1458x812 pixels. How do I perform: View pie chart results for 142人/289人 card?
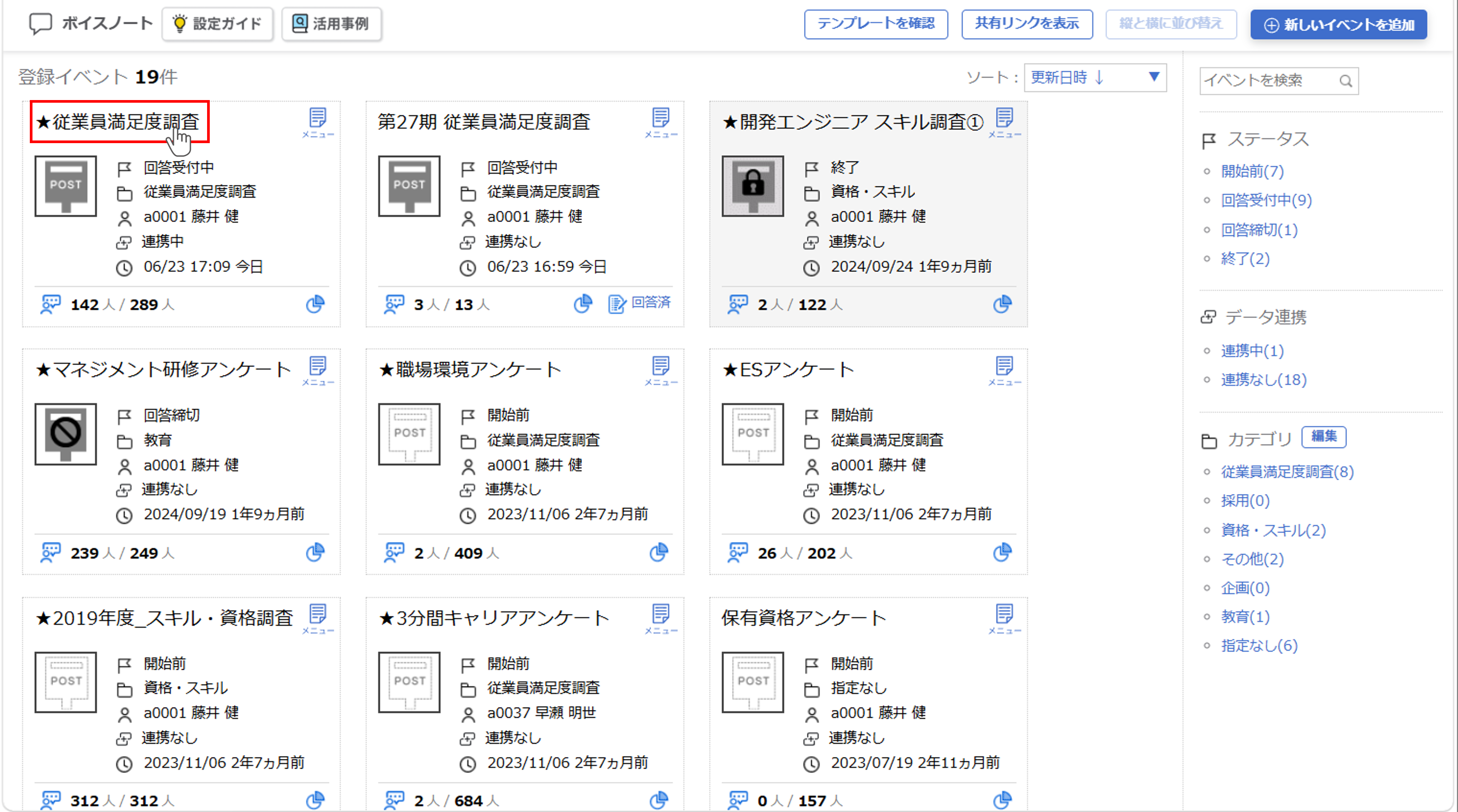click(x=315, y=304)
